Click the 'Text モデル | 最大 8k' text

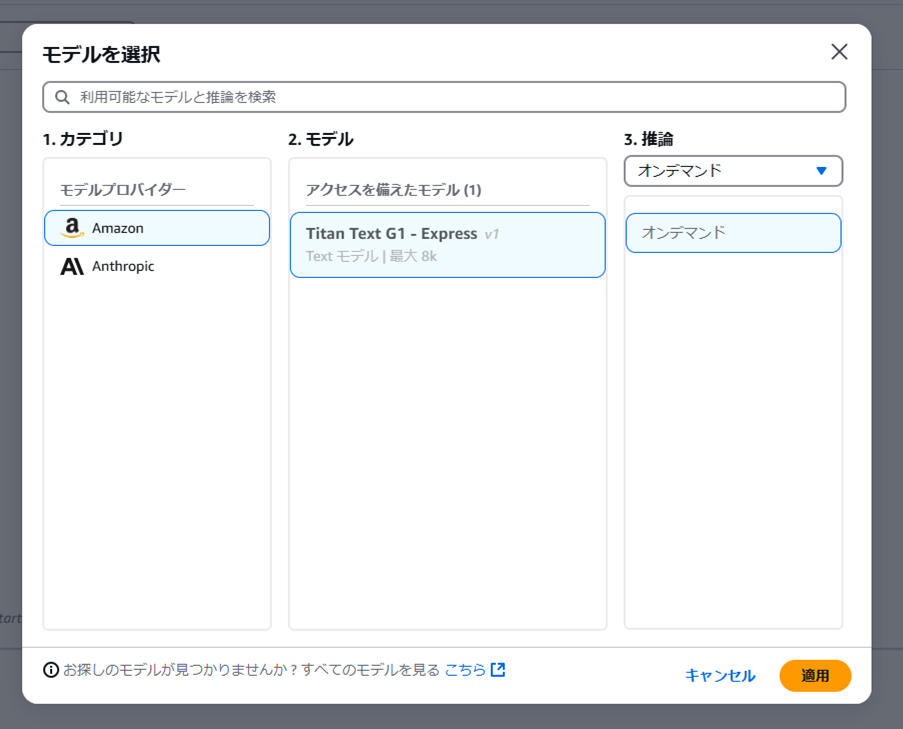pyautogui.click(x=371, y=256)
